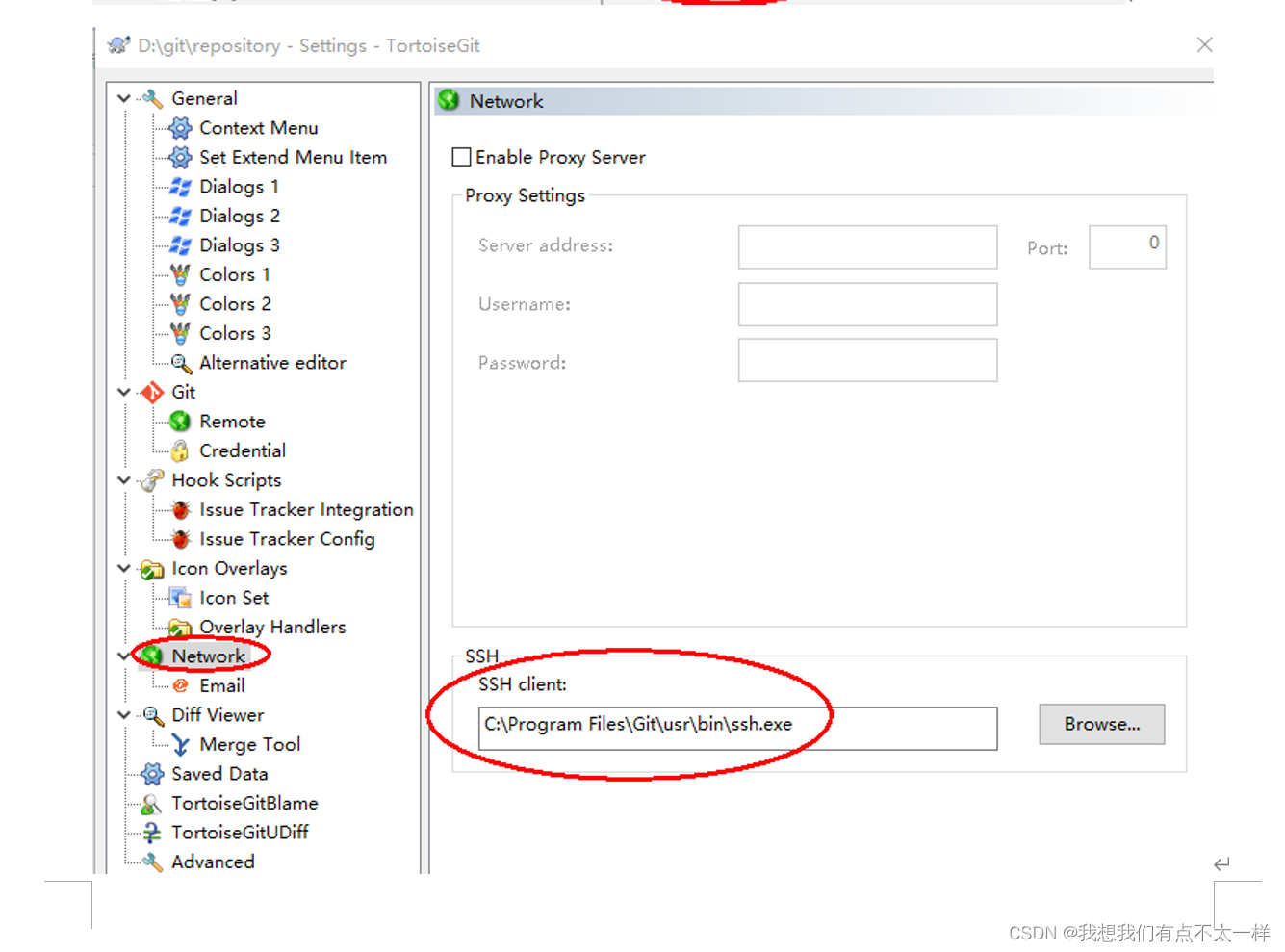This screenshot has height=952, width=1285.
Task: Select the TortoiseGitBlame tree item label
Action: pos(244,803)
